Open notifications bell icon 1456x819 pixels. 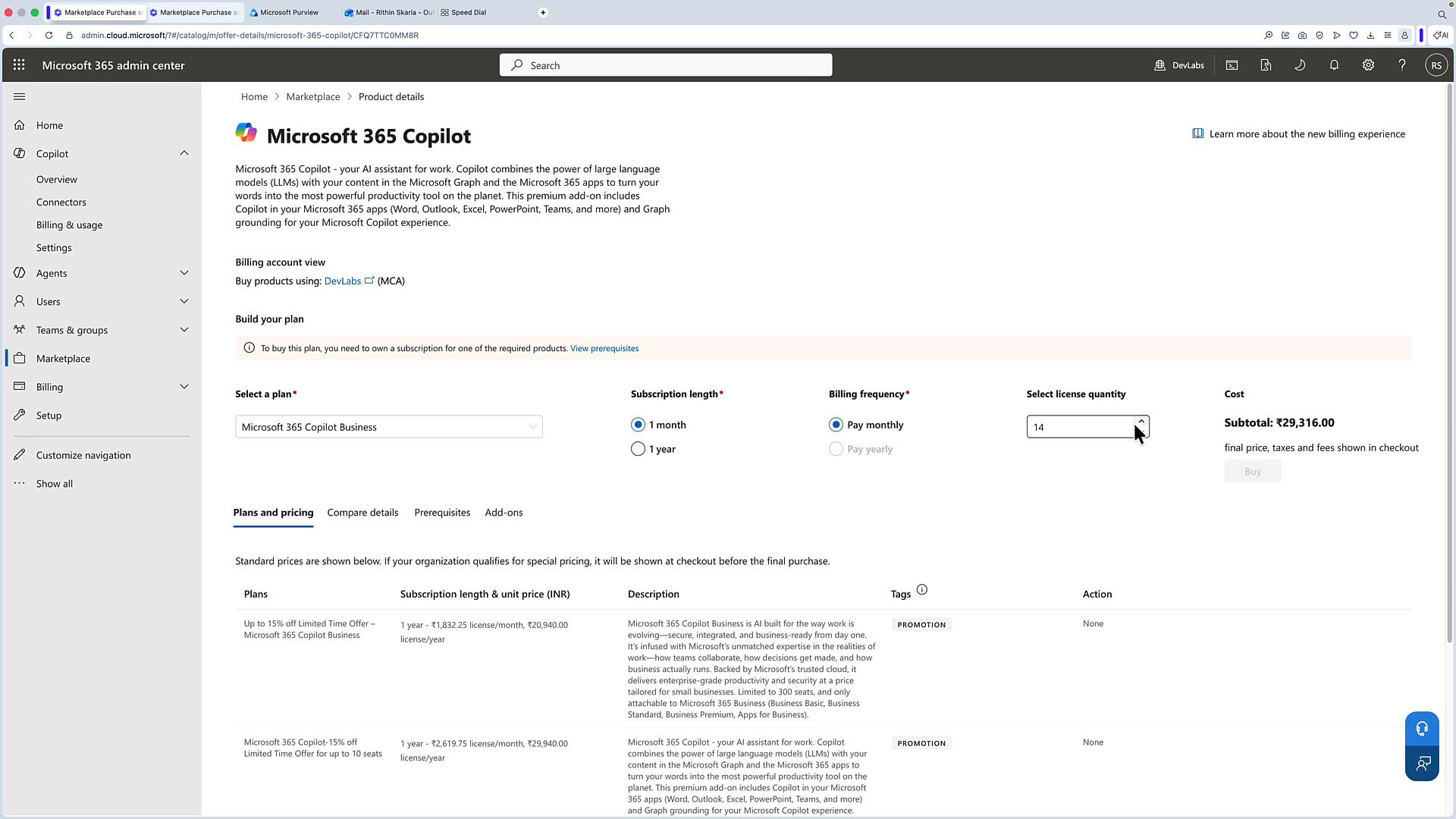pos(1334,65)
